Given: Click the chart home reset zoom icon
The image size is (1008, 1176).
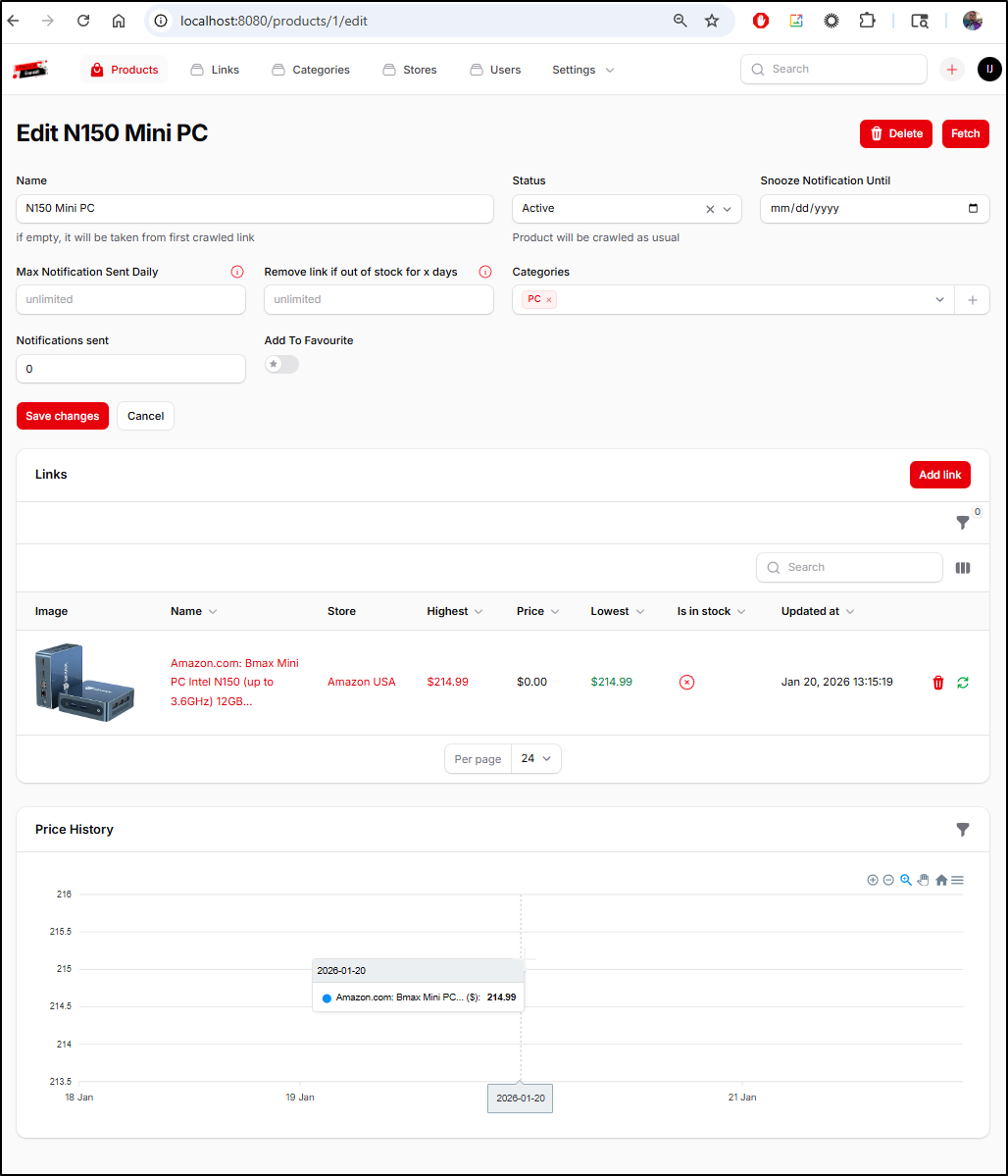Looking at the screenshot, I should (x=940, y=880).
